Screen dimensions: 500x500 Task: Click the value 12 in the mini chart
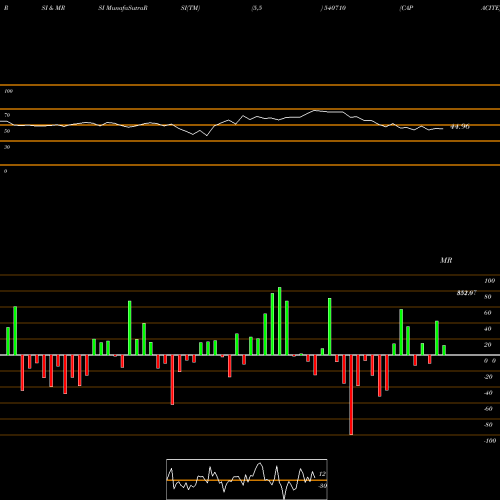[x=322, y=474]
